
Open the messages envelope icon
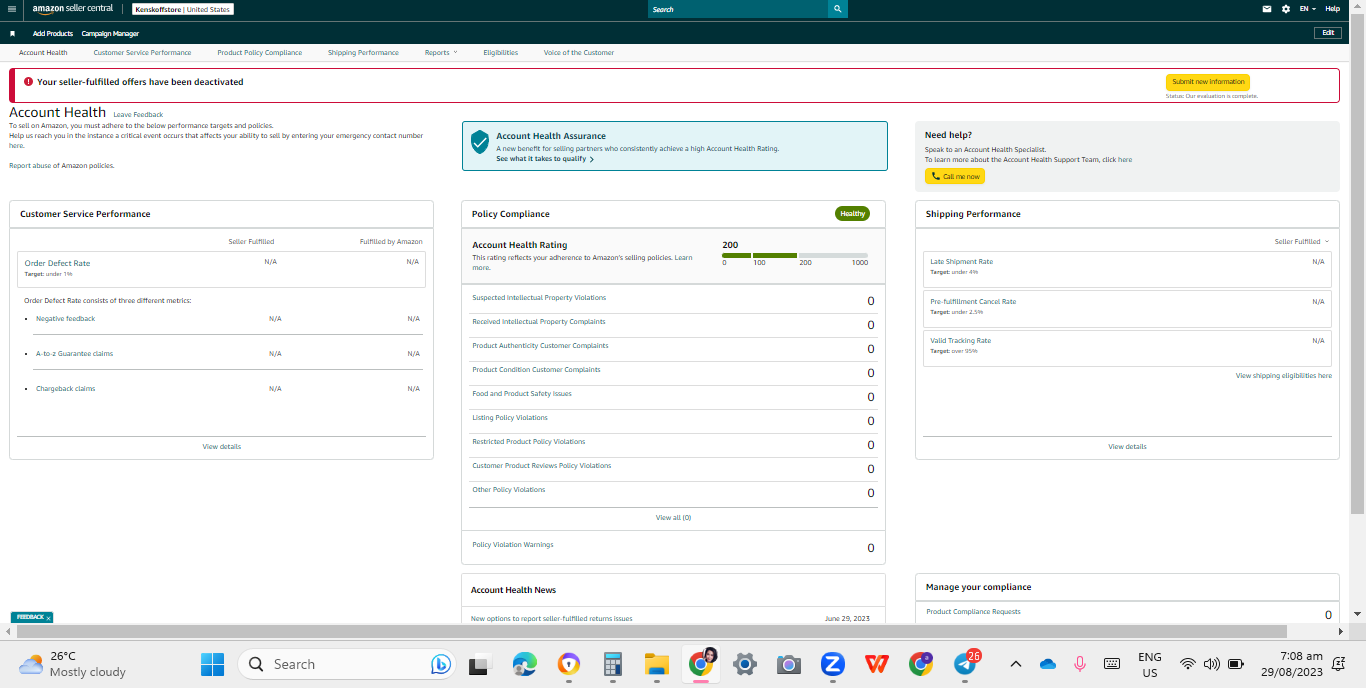point(1267,9)
